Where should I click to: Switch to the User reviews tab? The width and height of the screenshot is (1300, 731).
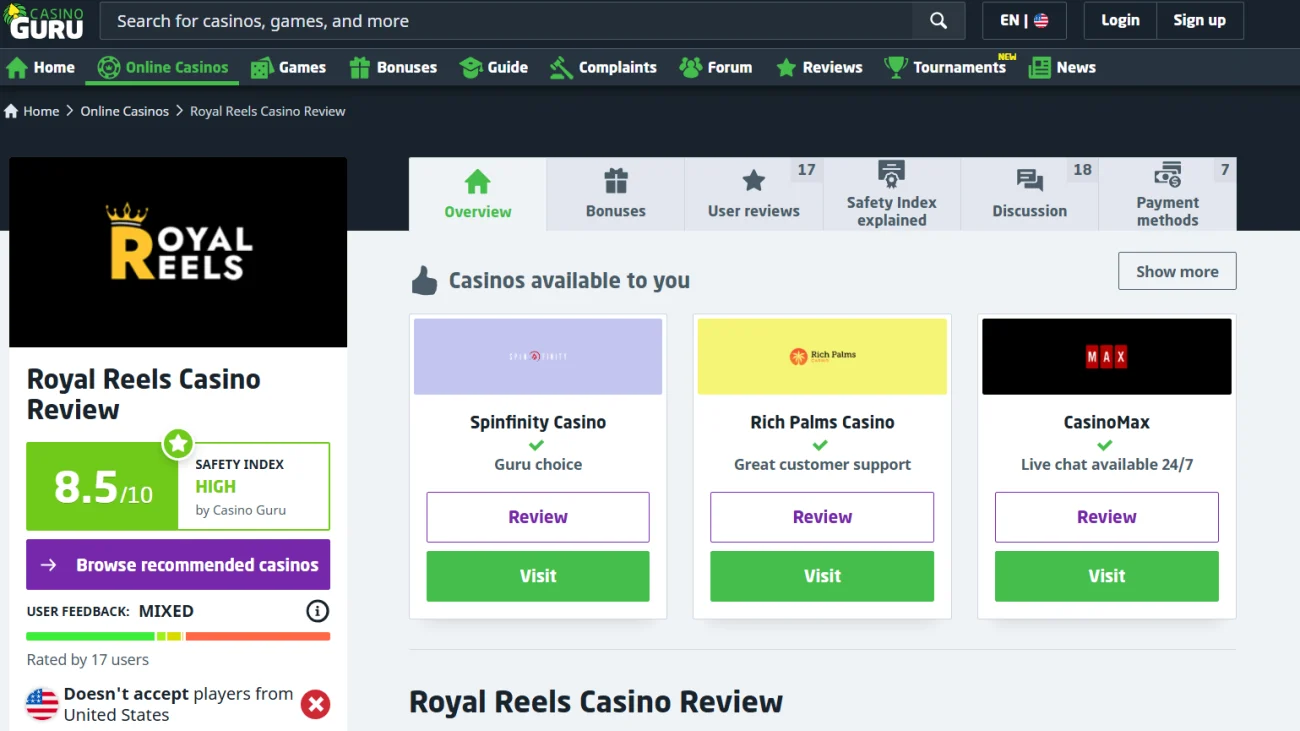754,194
